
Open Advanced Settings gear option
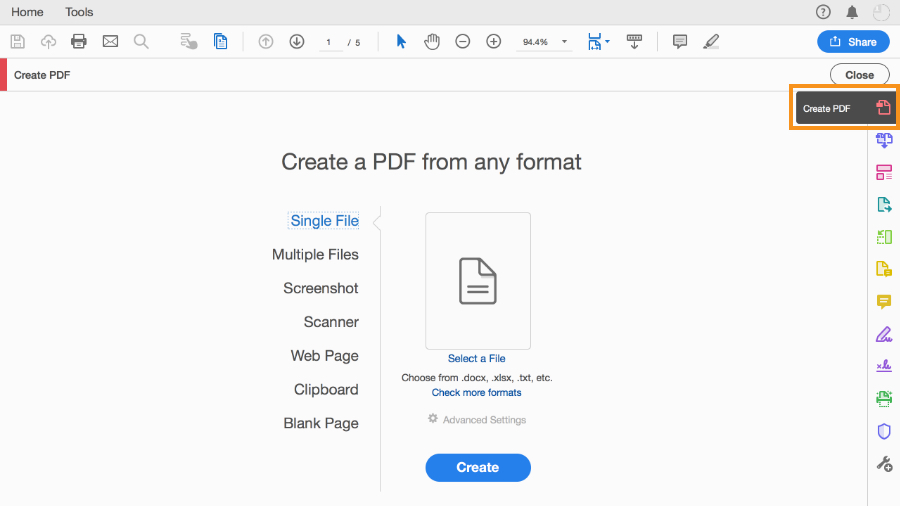[477, 419]
